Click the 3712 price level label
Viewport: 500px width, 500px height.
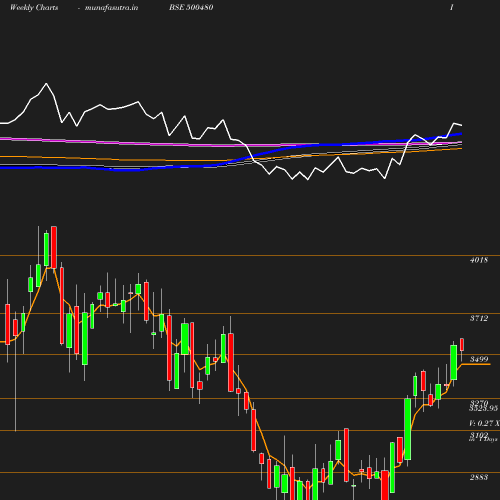tap(479, 318)
